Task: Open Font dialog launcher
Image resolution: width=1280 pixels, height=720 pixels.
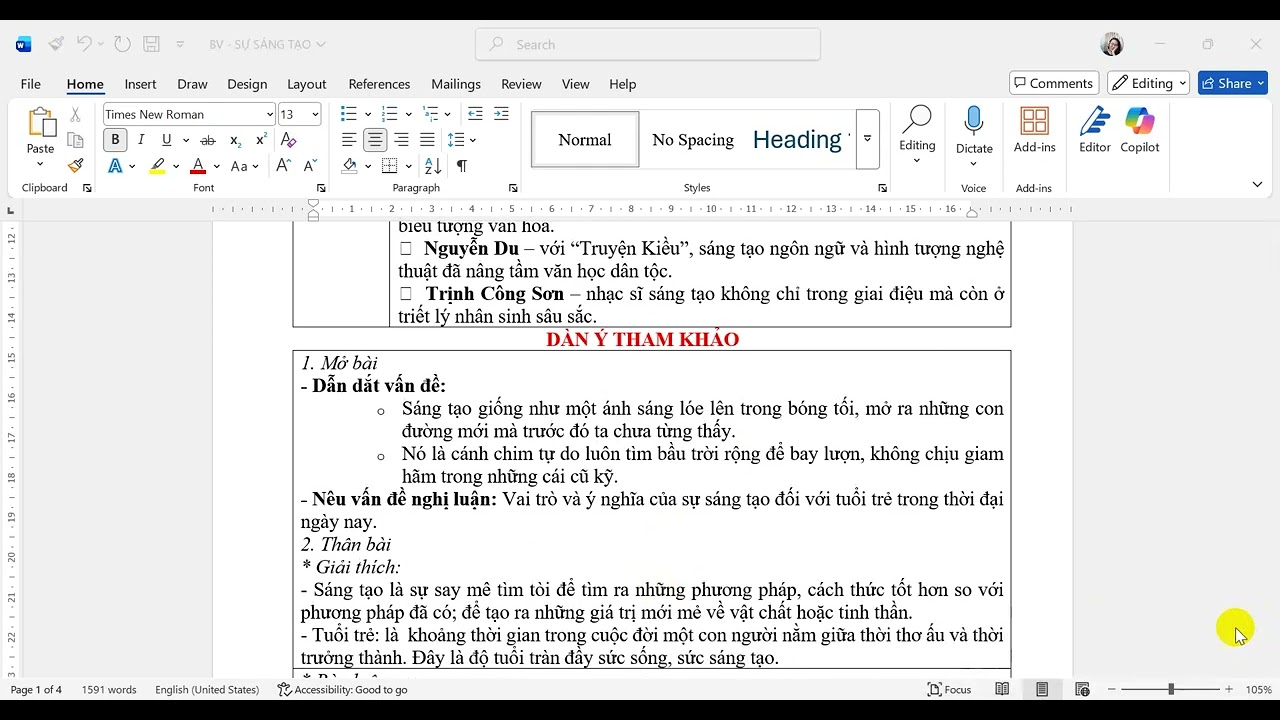Action: click(x=321, y=188)
